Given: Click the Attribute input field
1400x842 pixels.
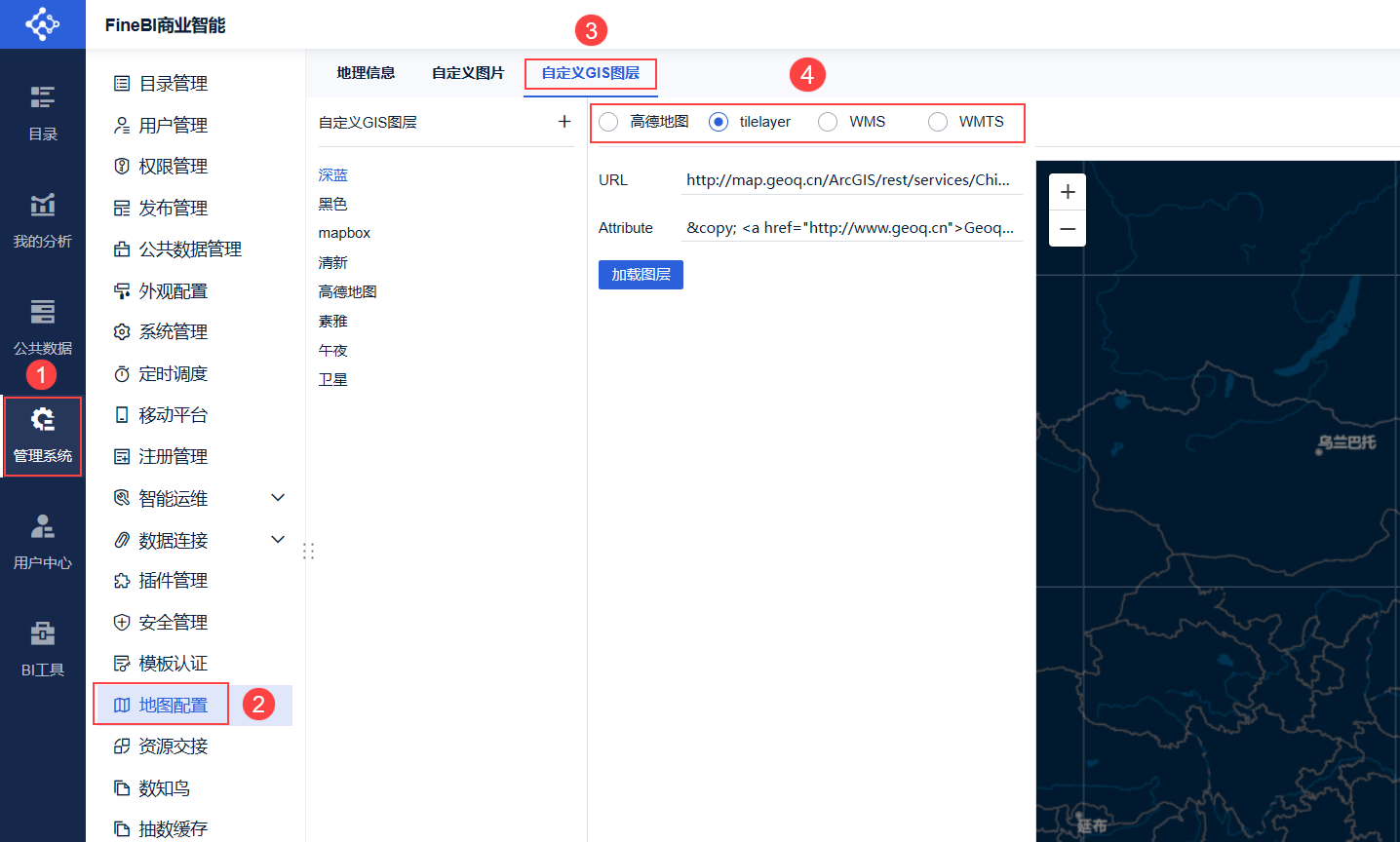Looking at the screenshot, I should (x=851, y=228).
